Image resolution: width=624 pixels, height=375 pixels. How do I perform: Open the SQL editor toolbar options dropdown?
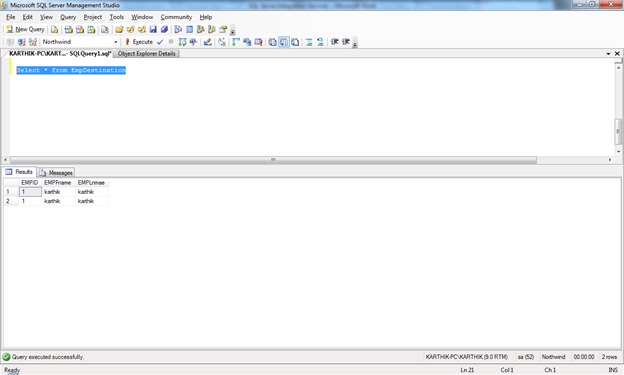click(355, 43)
